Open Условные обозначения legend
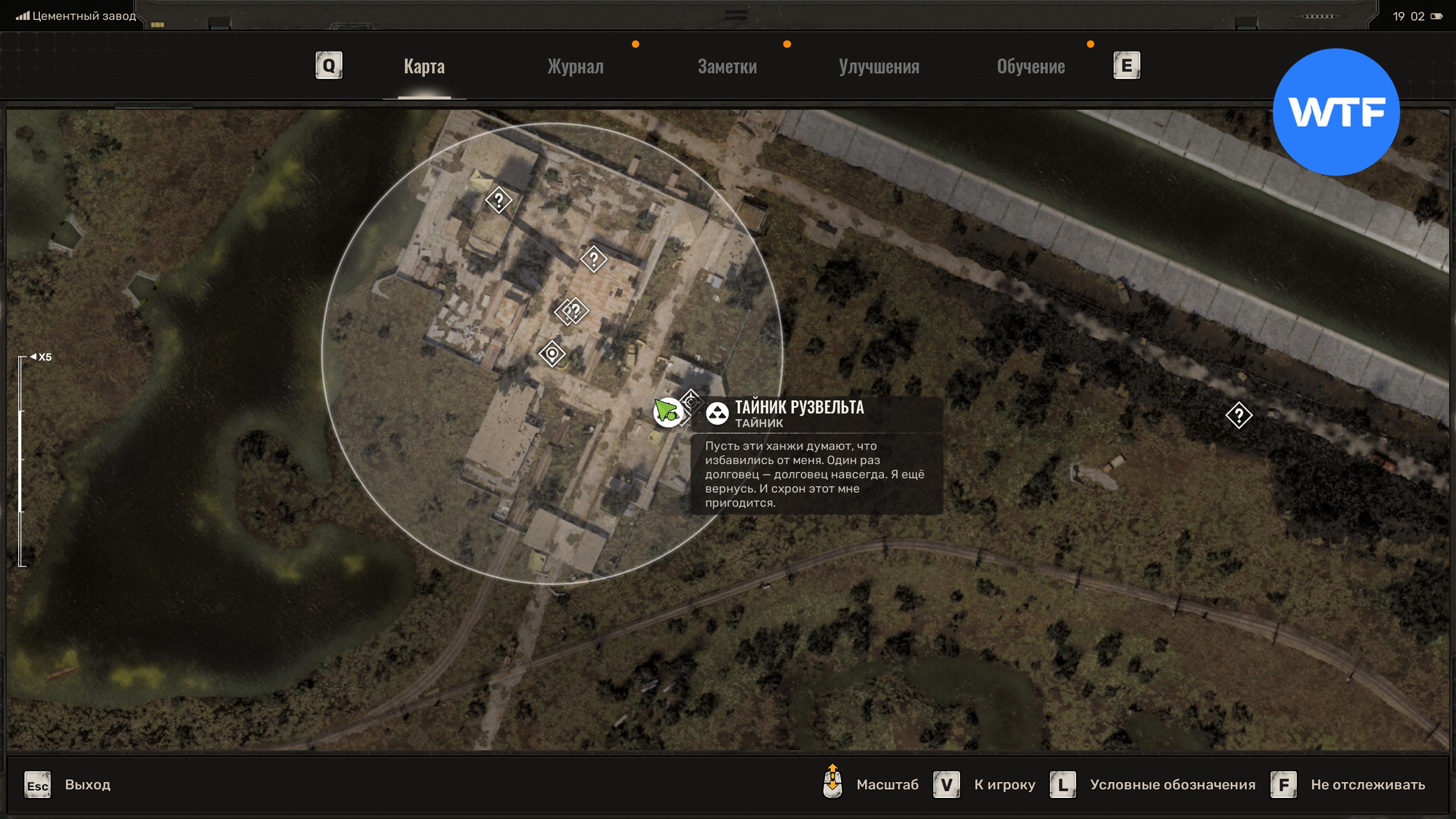 (x=1172, y=784)
